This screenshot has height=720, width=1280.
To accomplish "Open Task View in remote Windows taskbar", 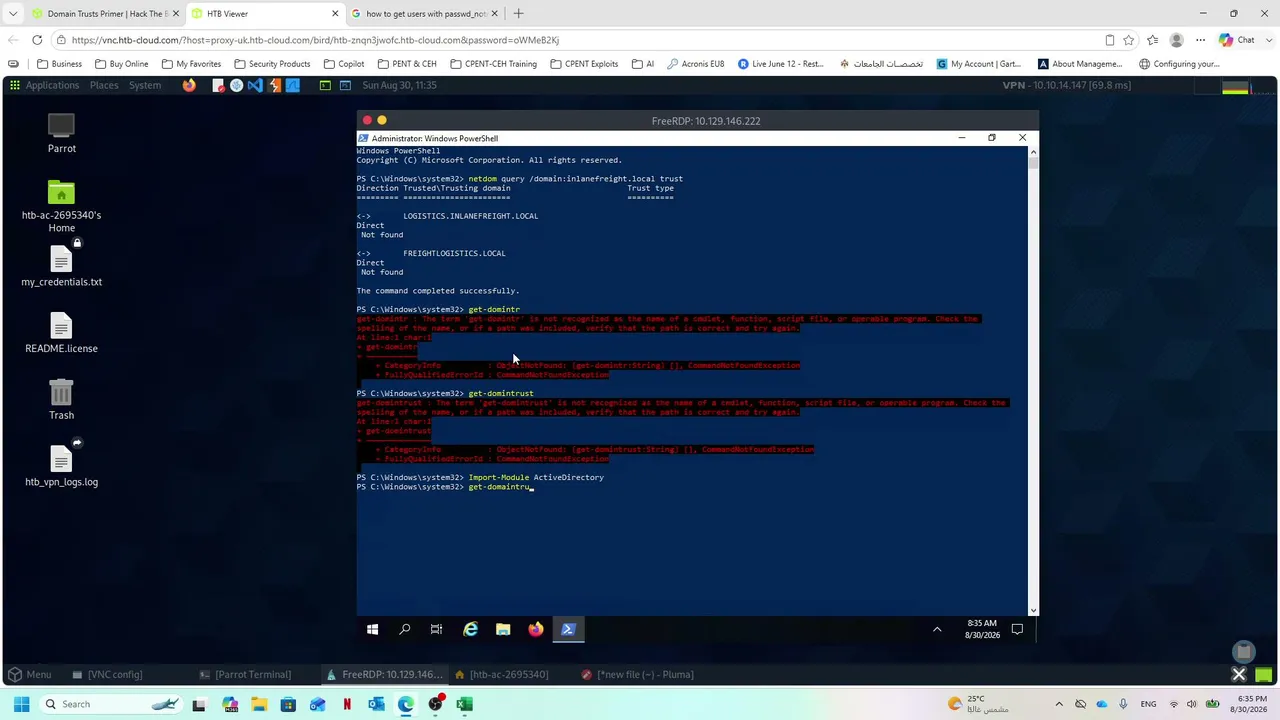I will click(436, 629).
